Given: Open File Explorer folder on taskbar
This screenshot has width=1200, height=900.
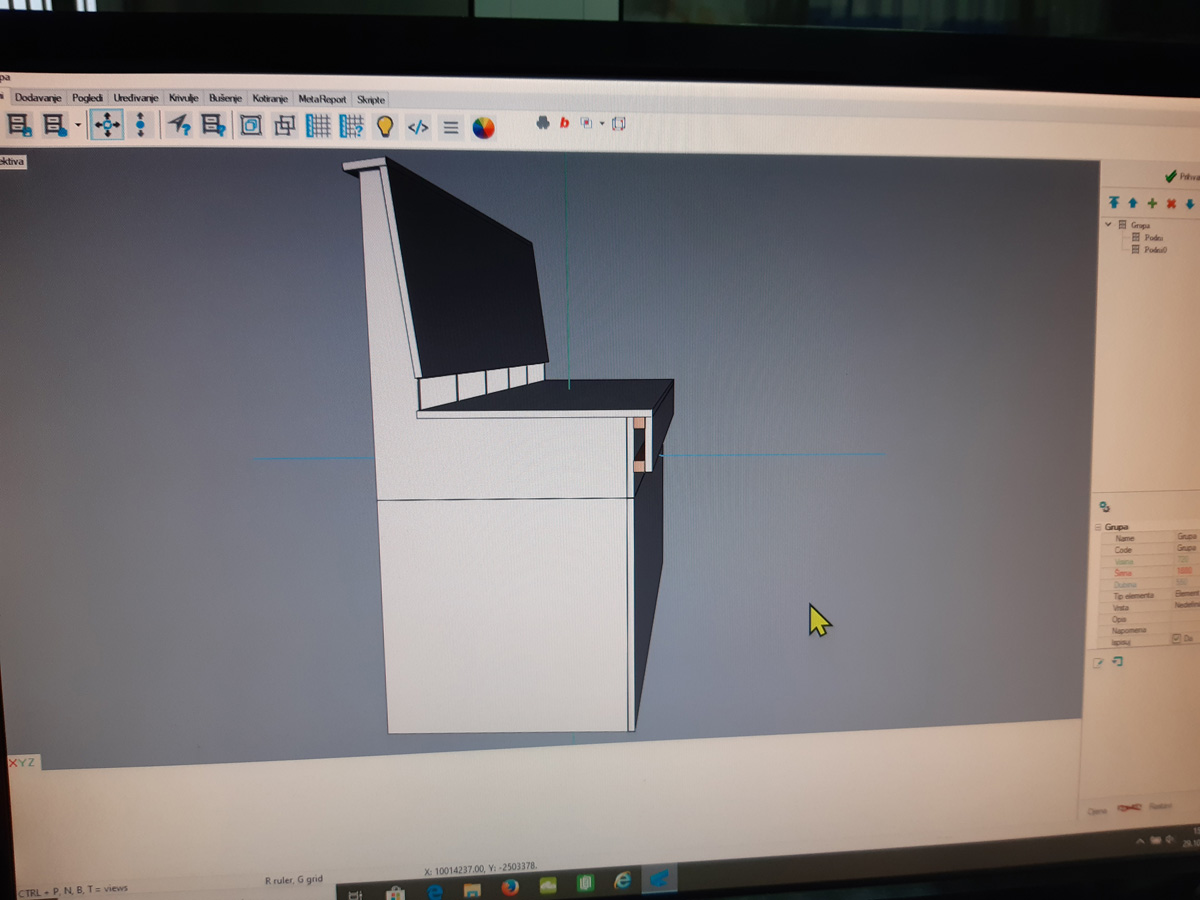Looking at the screenshot, I should tap(472, 889).
